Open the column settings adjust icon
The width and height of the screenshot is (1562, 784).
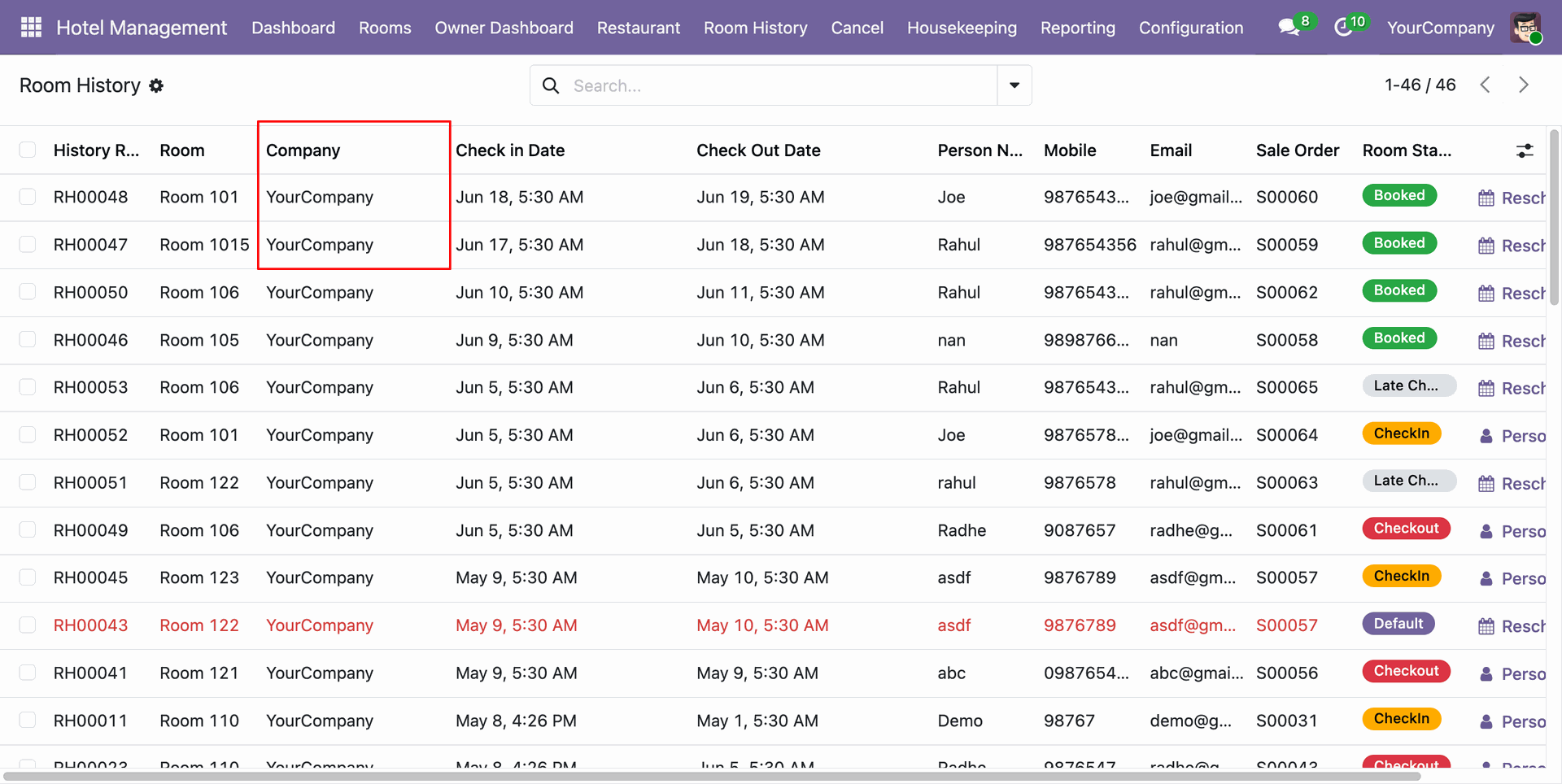(1525, 150)
